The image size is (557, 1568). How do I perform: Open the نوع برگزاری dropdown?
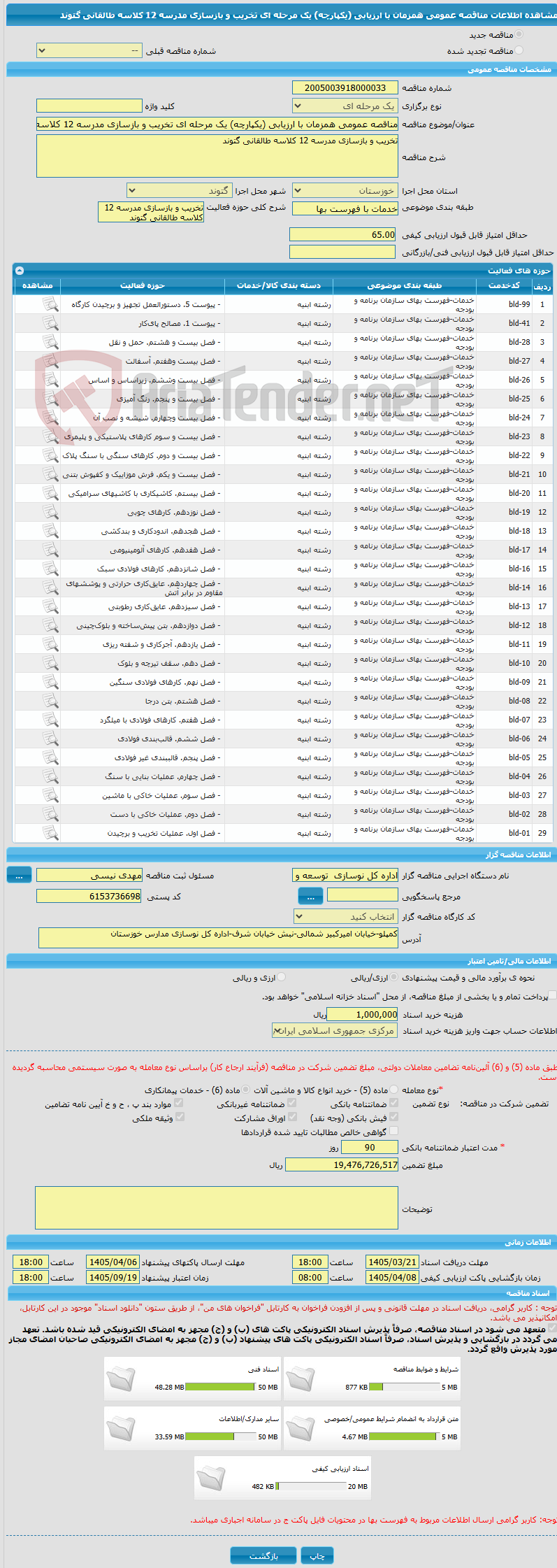click(x=345, y=106)
